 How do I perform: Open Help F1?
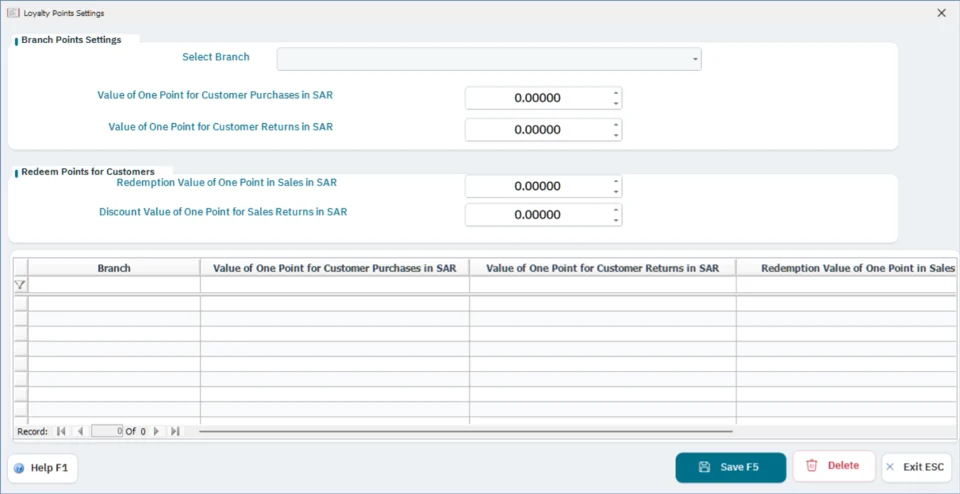pyautogui.click(x=42, y=468)
